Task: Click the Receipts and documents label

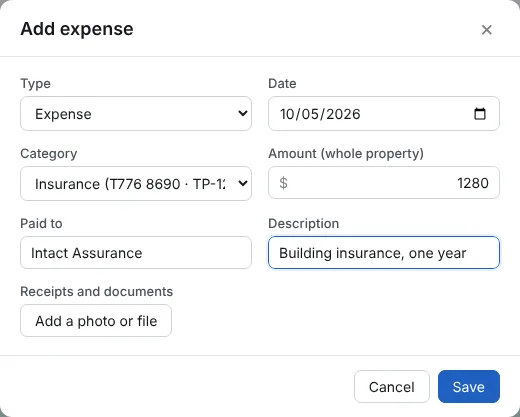Action: (x=97, y=291)
